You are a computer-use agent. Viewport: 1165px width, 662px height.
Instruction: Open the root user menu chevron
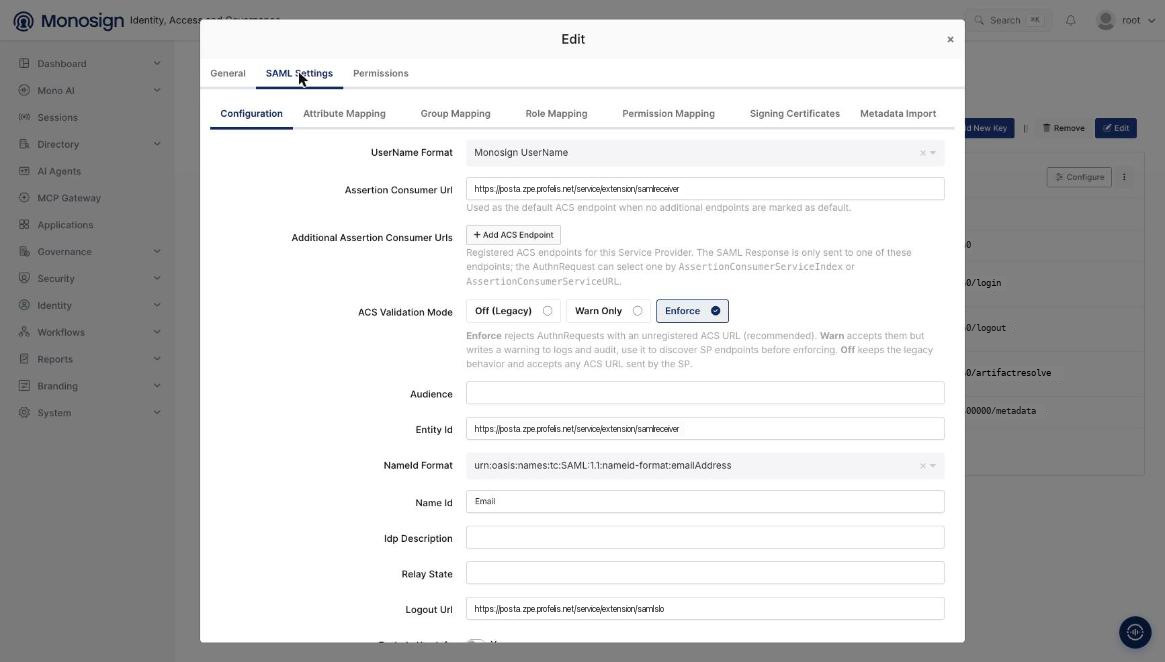pos(1152,20)
